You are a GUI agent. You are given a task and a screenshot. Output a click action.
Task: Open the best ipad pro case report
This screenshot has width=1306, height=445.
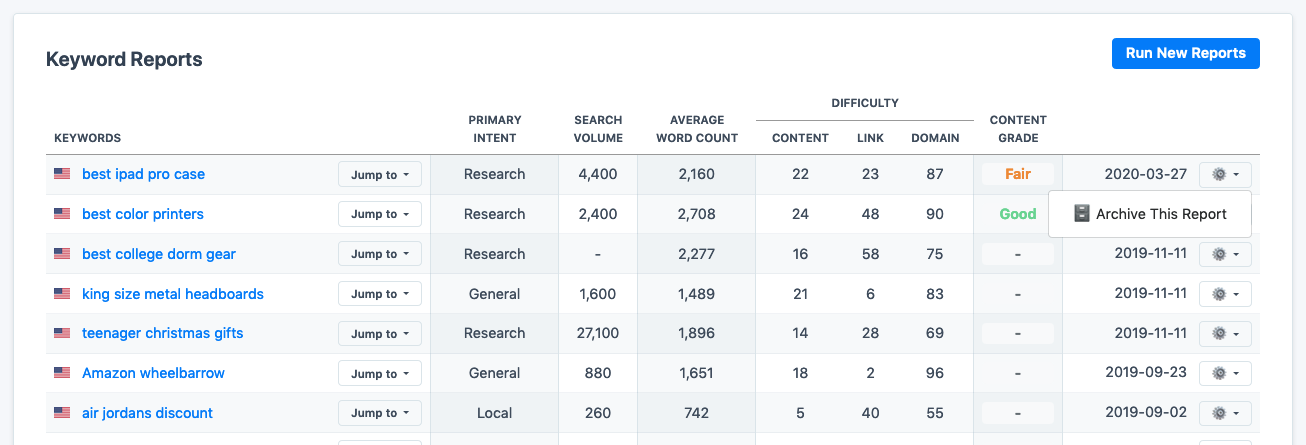tap(143, 174)
